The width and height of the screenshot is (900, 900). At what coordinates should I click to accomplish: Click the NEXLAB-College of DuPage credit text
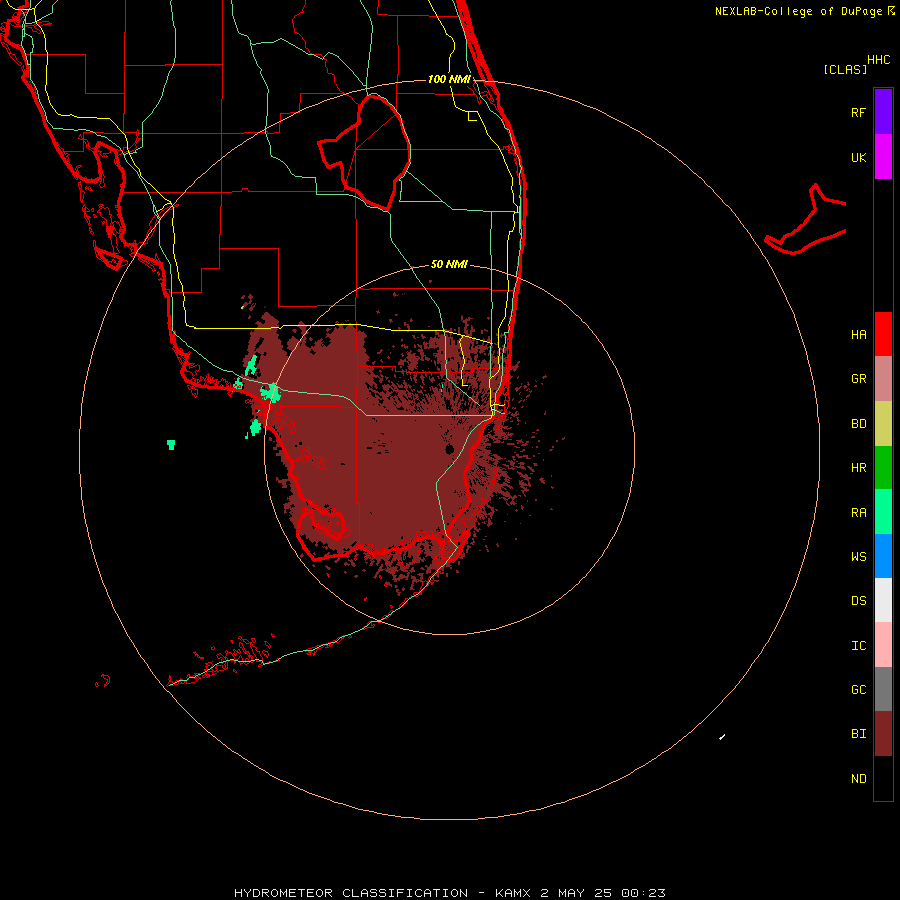[x=798, y=11]
